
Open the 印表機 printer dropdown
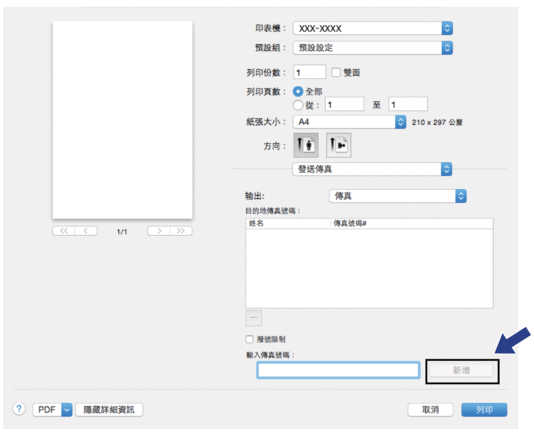coord(373,28)
